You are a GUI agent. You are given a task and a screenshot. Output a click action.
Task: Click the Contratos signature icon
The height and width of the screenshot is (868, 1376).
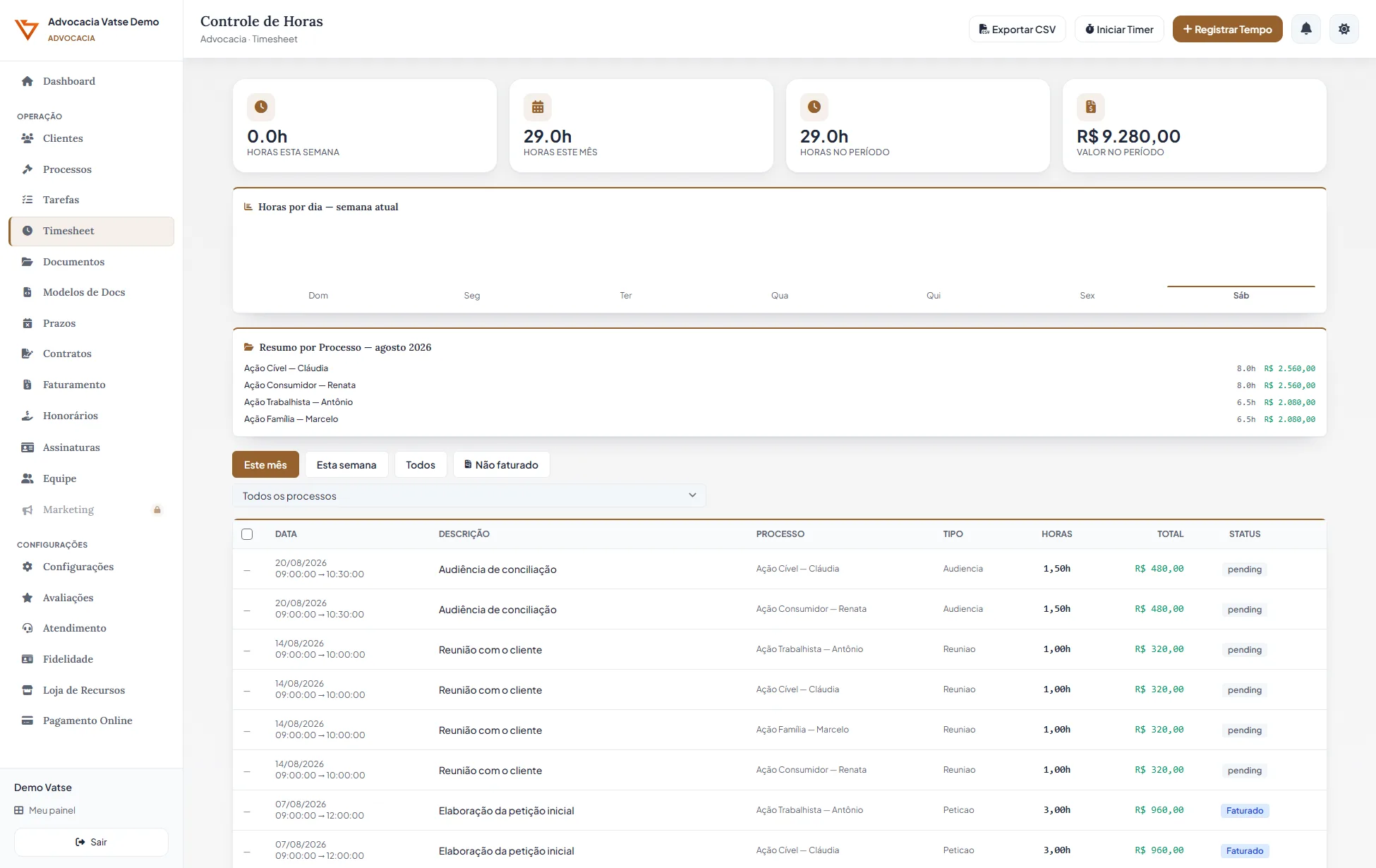(28, 354)
